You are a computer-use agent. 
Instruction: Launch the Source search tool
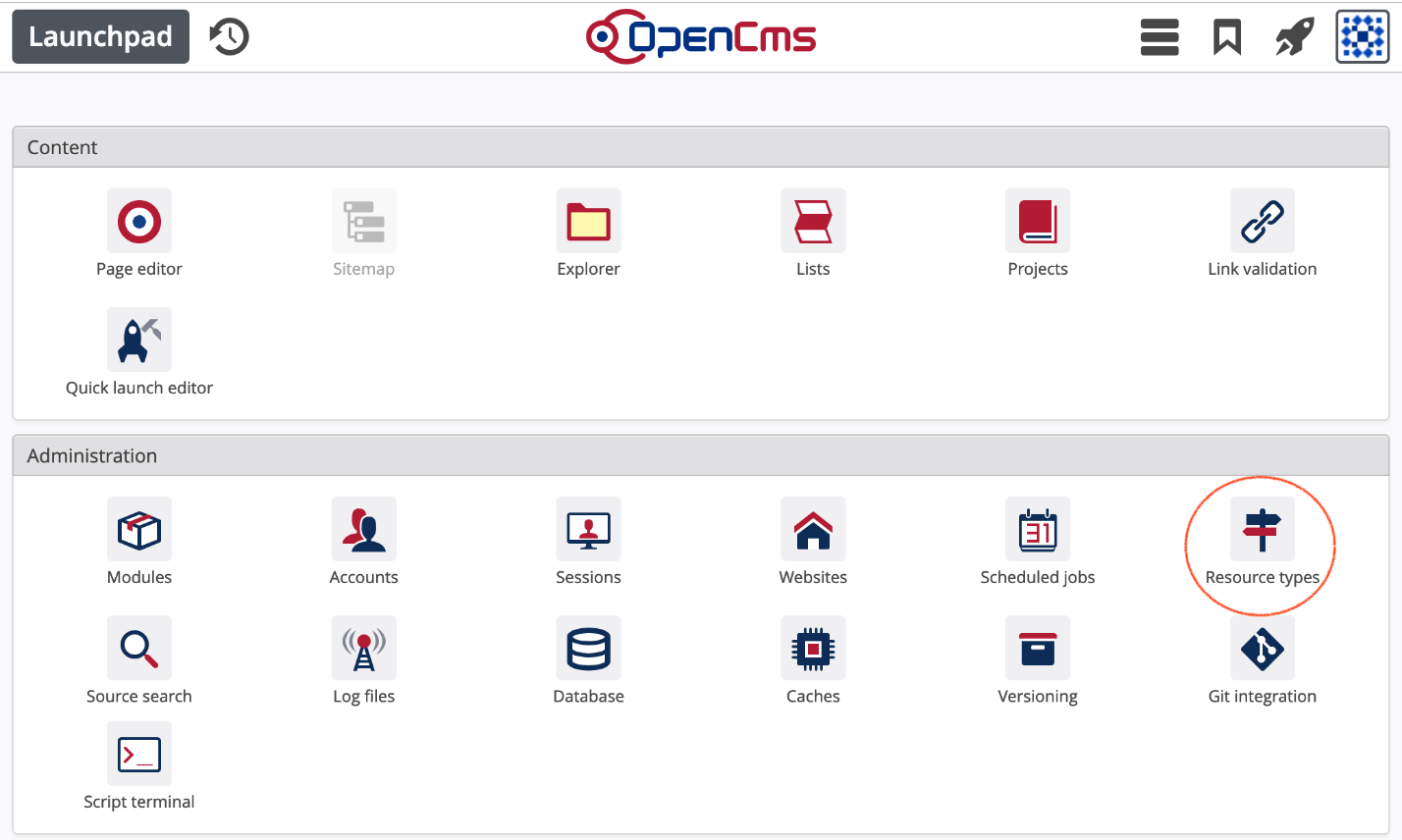(x=139, y=649)
